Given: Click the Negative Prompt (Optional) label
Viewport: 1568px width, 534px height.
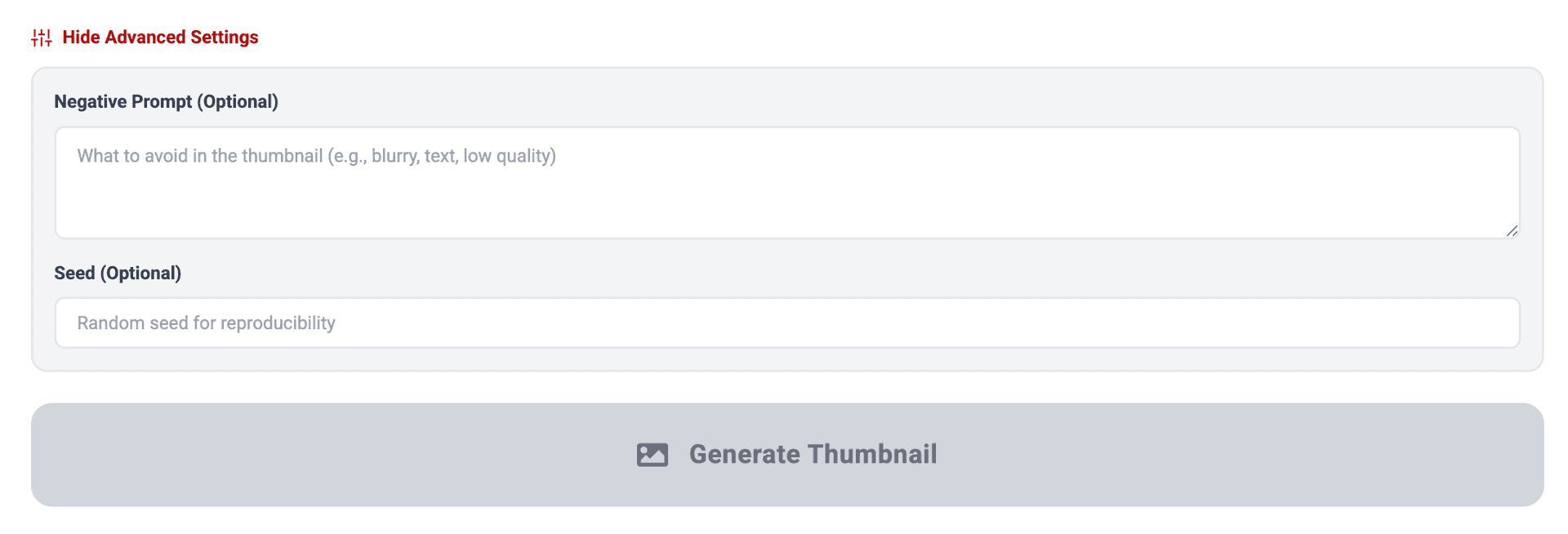Looking at the screenshot, I should (166, 101).
